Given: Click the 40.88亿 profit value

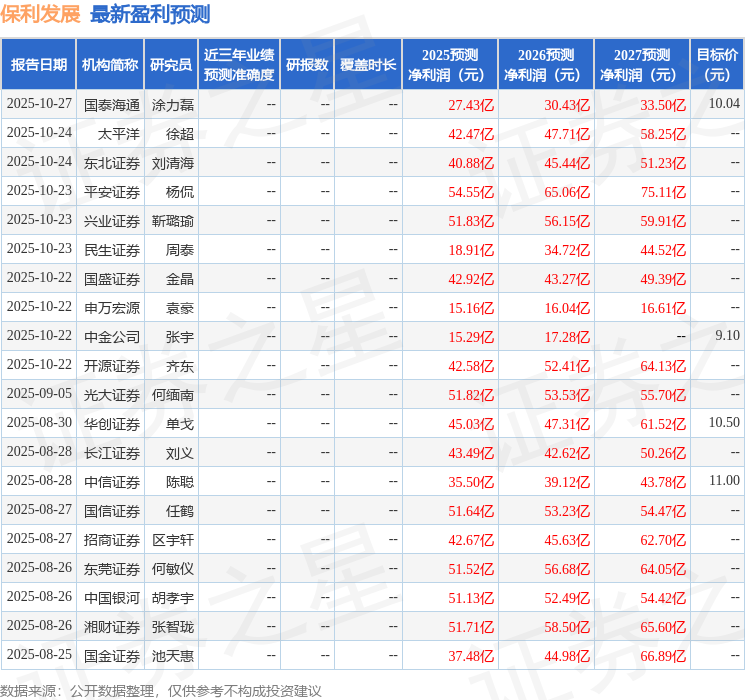Looking at the screenshot, I should (471, 163).
